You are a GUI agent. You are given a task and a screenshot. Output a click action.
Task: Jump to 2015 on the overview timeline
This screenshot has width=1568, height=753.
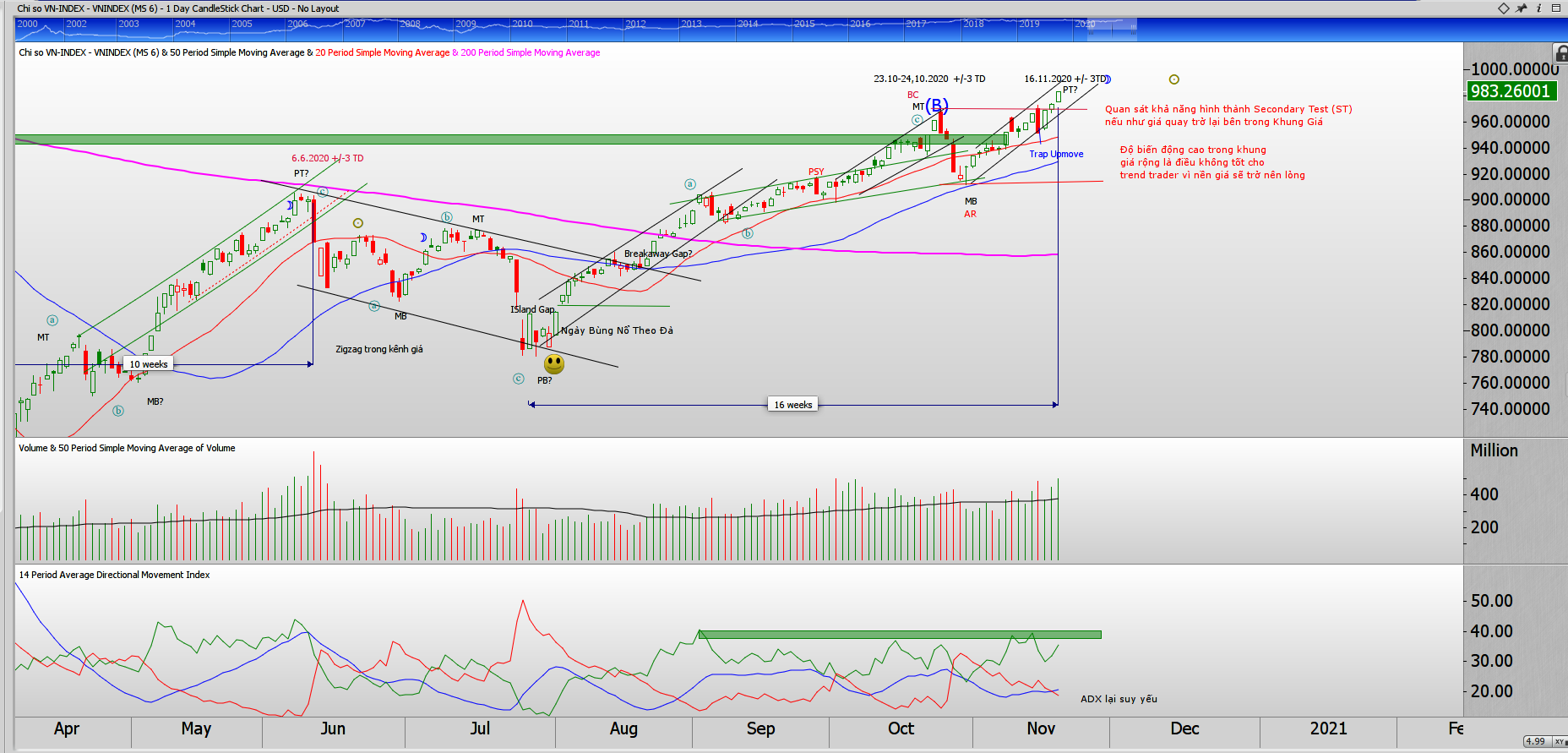tap(804, 24)
